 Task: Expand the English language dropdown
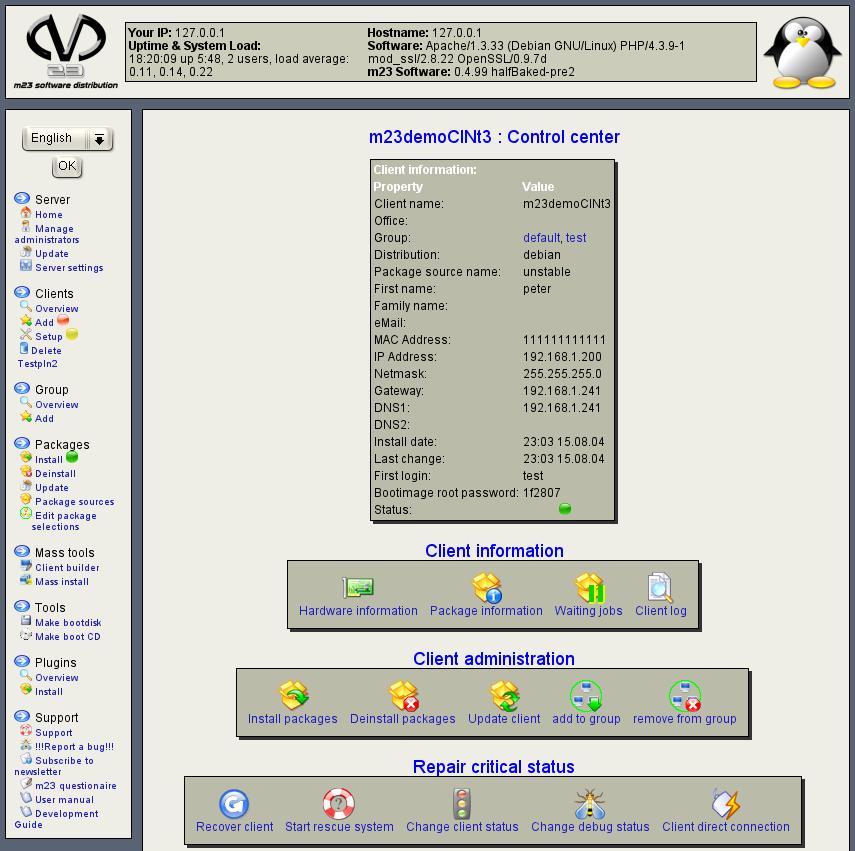tap(99, 139)
